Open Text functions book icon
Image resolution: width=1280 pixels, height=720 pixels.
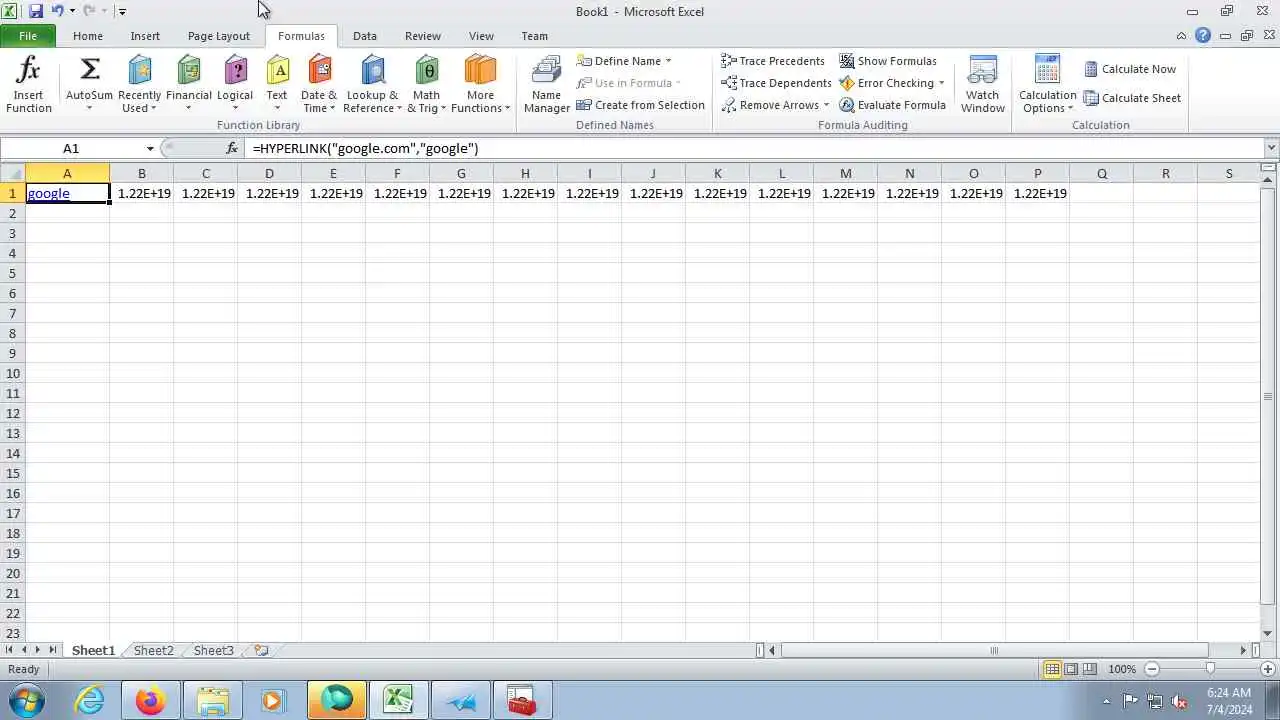(x=277, y=70)
